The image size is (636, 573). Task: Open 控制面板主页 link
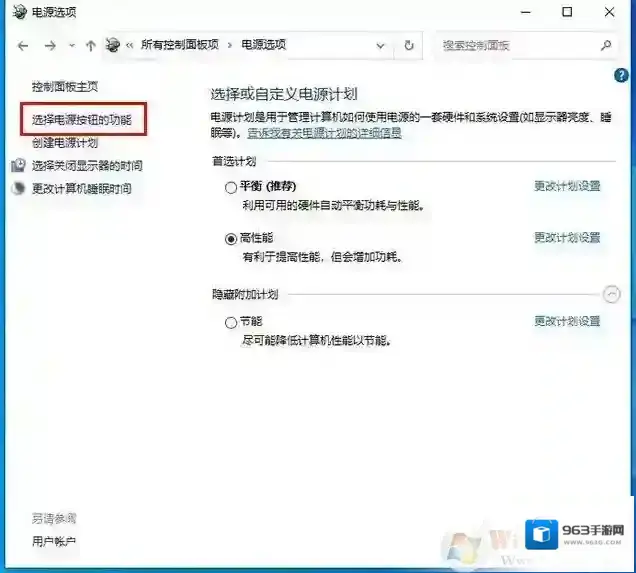(65, 86)
